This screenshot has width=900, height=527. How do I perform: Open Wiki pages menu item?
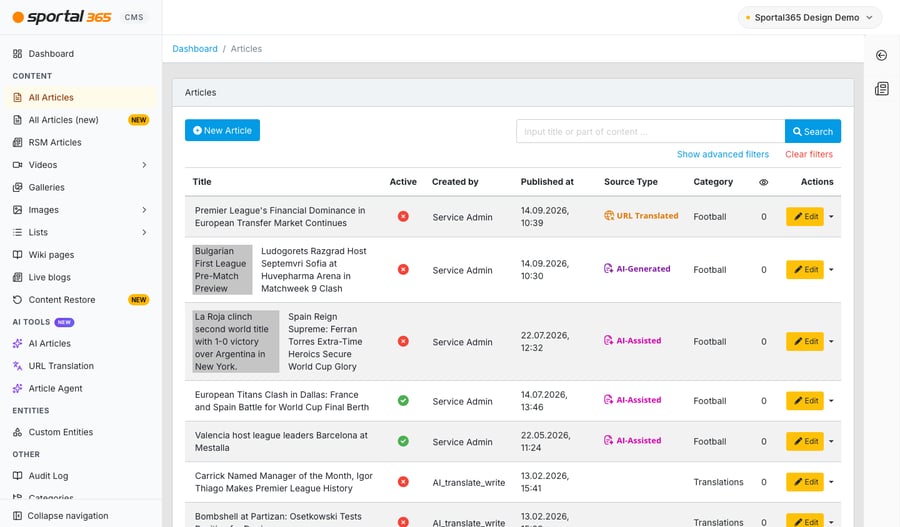coord(81,254)
